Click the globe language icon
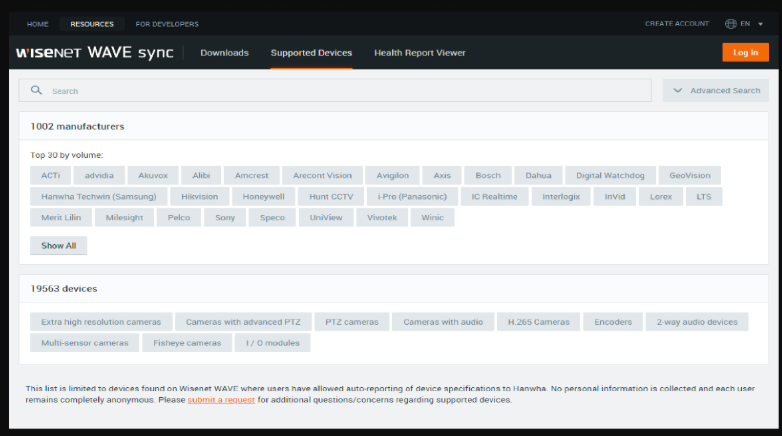Viewport: 782px width, 436px height. coord(731,23)
